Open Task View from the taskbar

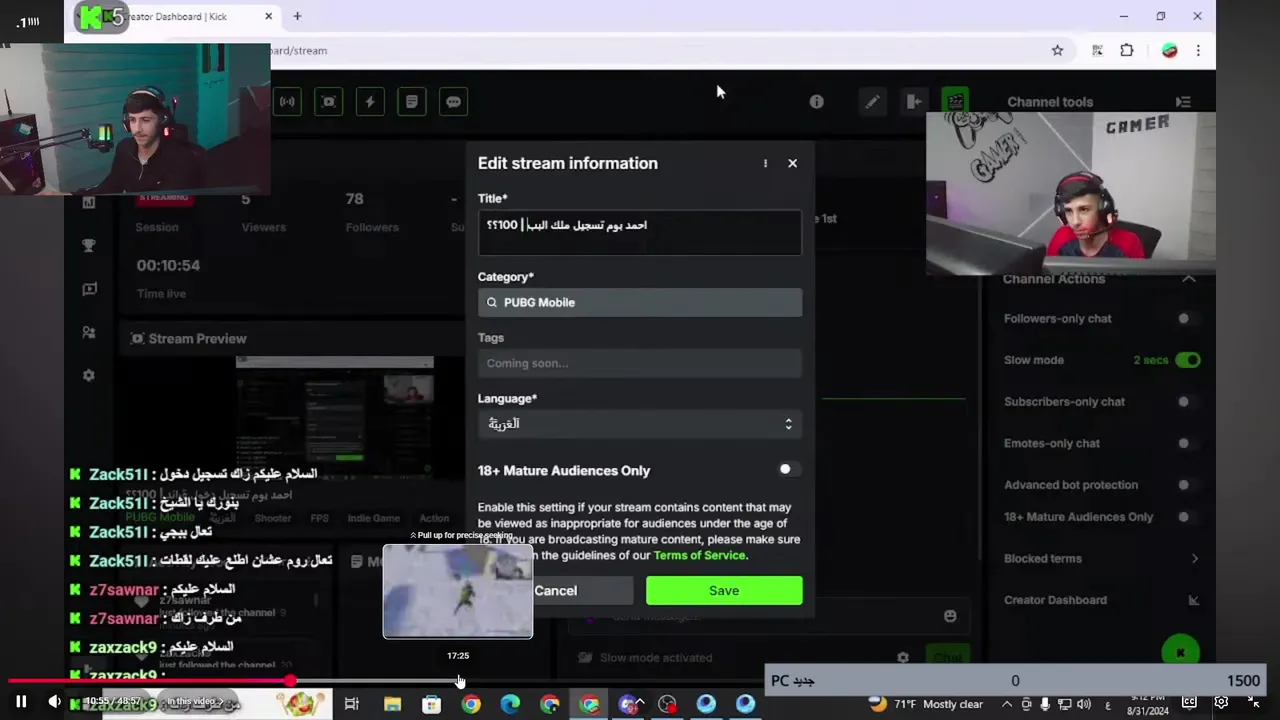coord(352,704)
